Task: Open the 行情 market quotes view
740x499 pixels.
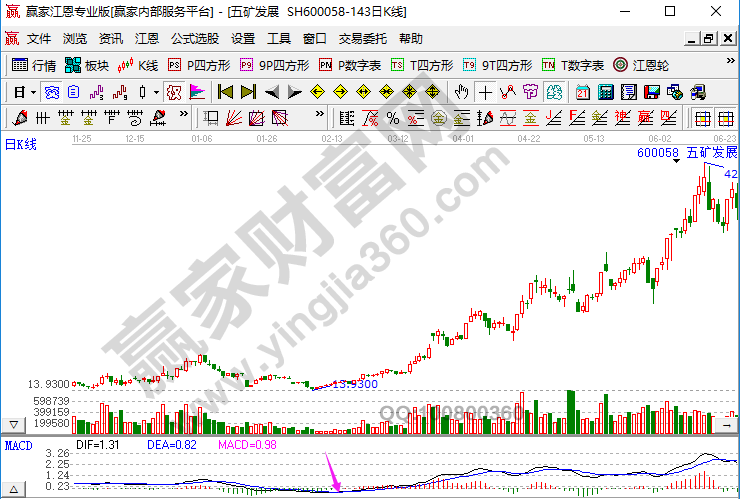Action: coord(34,65)
